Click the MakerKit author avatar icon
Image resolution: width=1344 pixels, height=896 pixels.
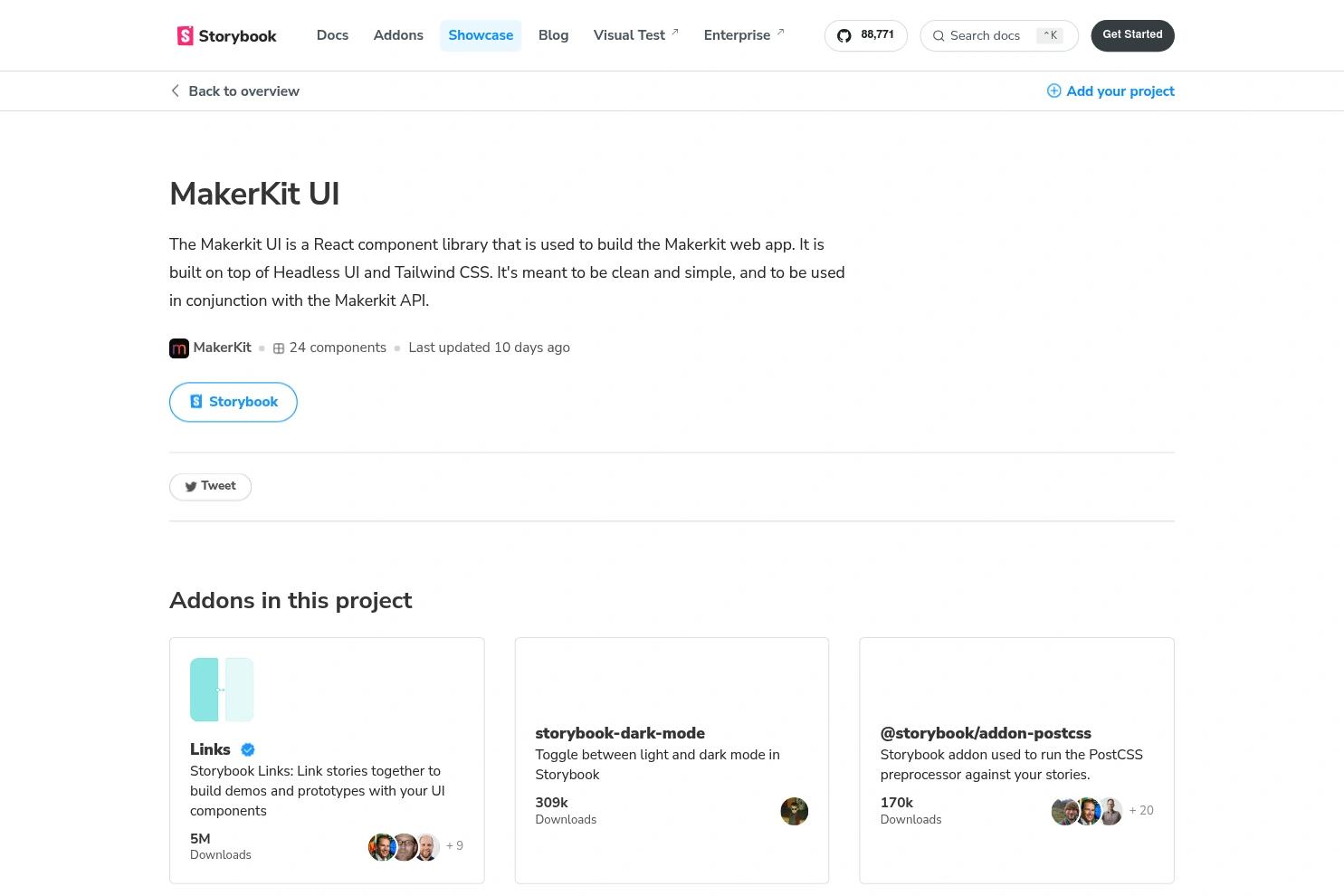(179, 348)
